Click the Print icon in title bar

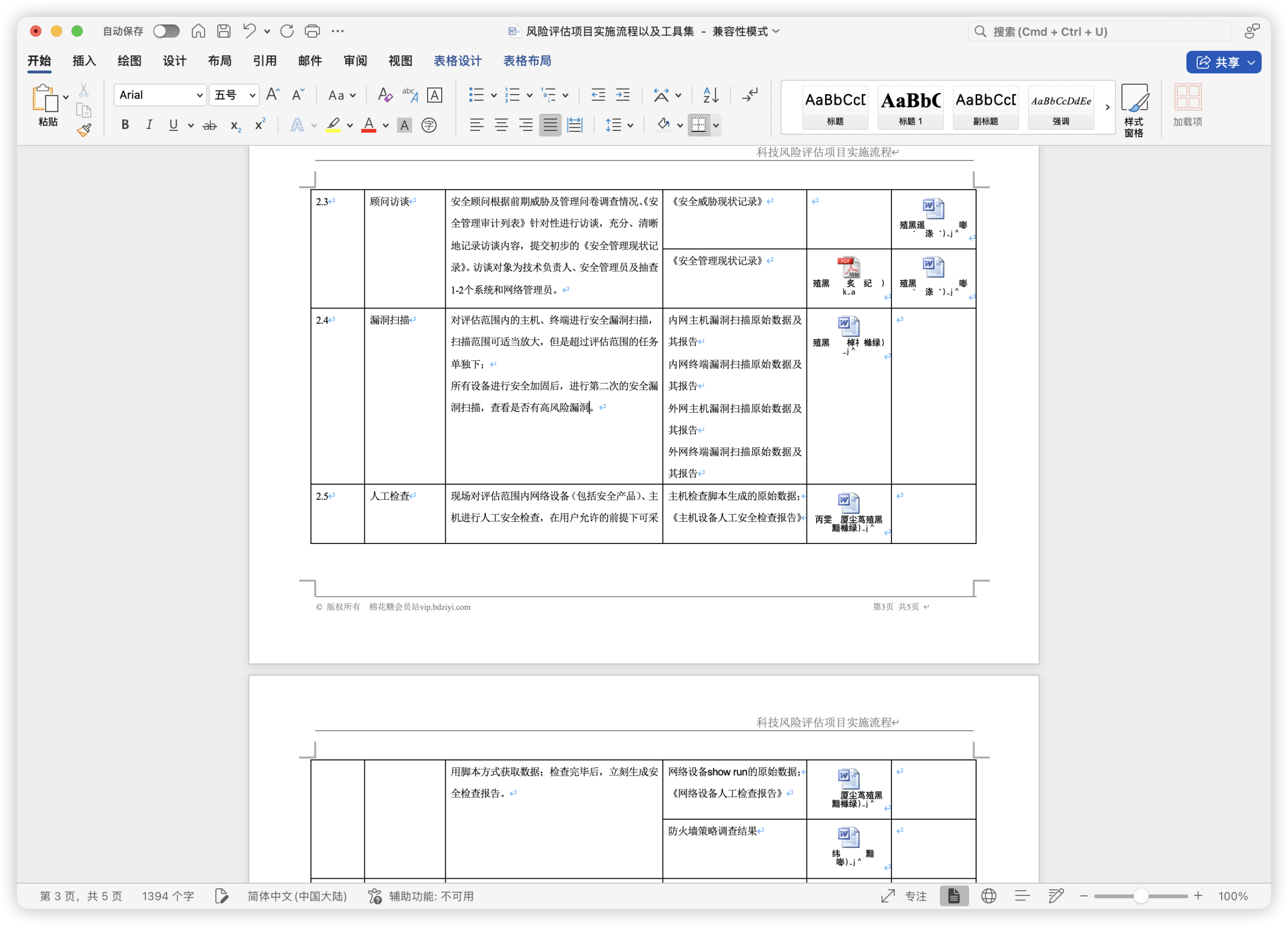click(312, 31)
